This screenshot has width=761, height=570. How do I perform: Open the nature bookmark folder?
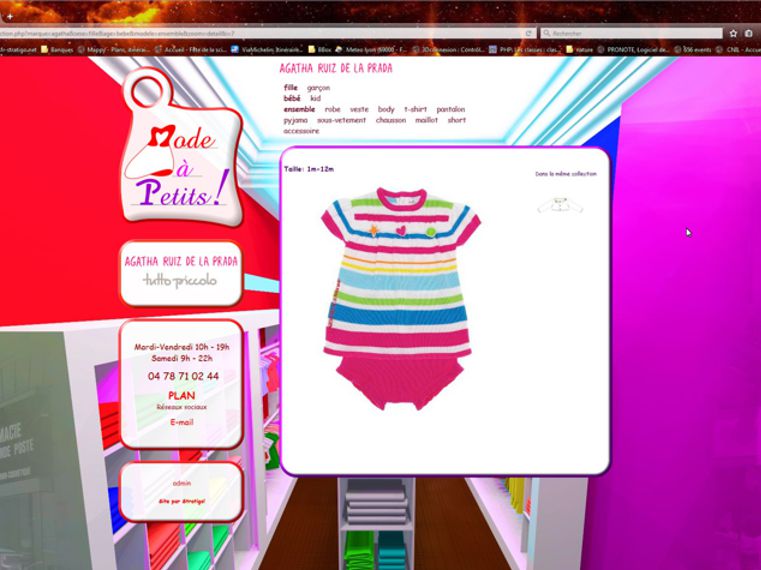point(579,50)
